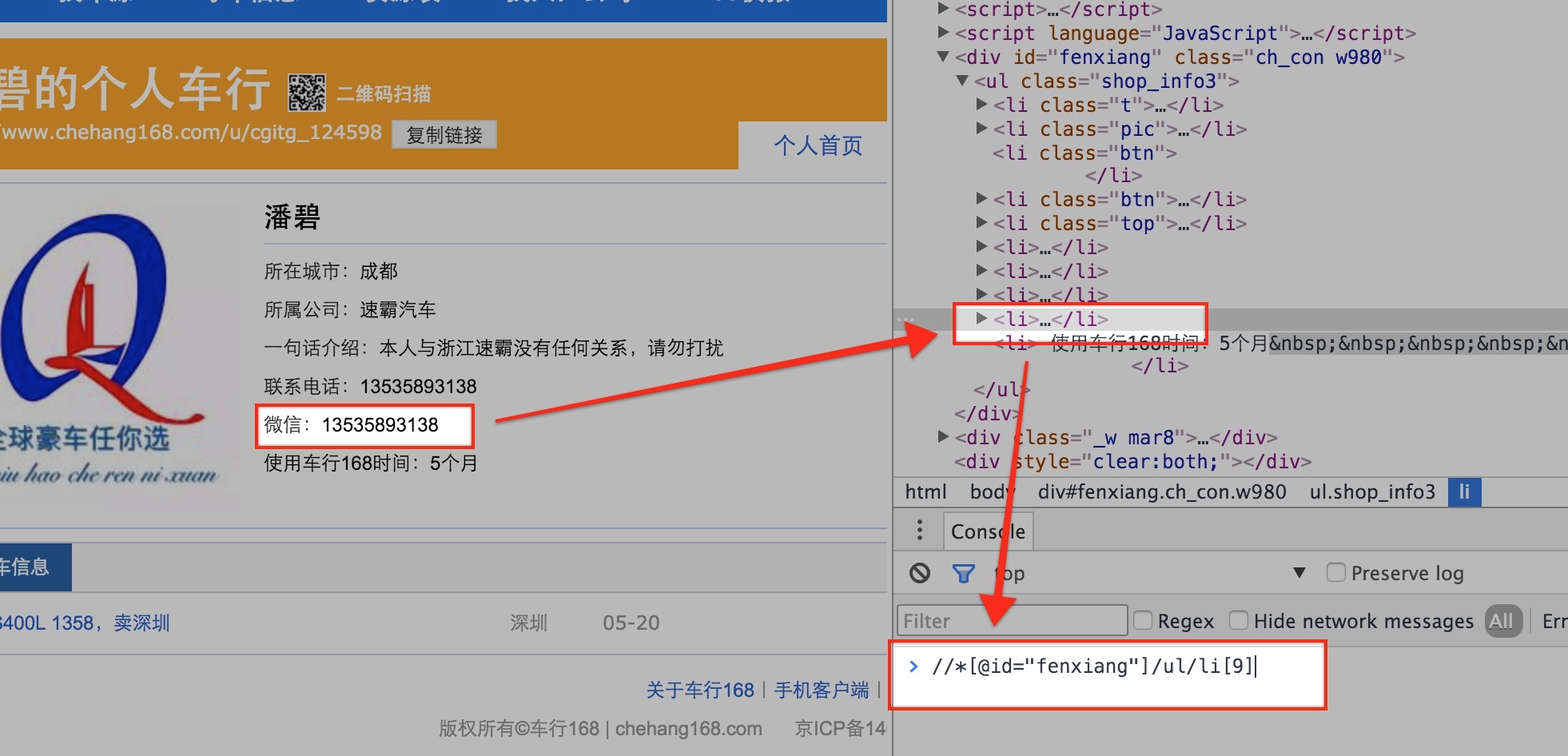Click the QR code scan icon
The height and width of the screenshot is (756, 1568).
point(307,93)
